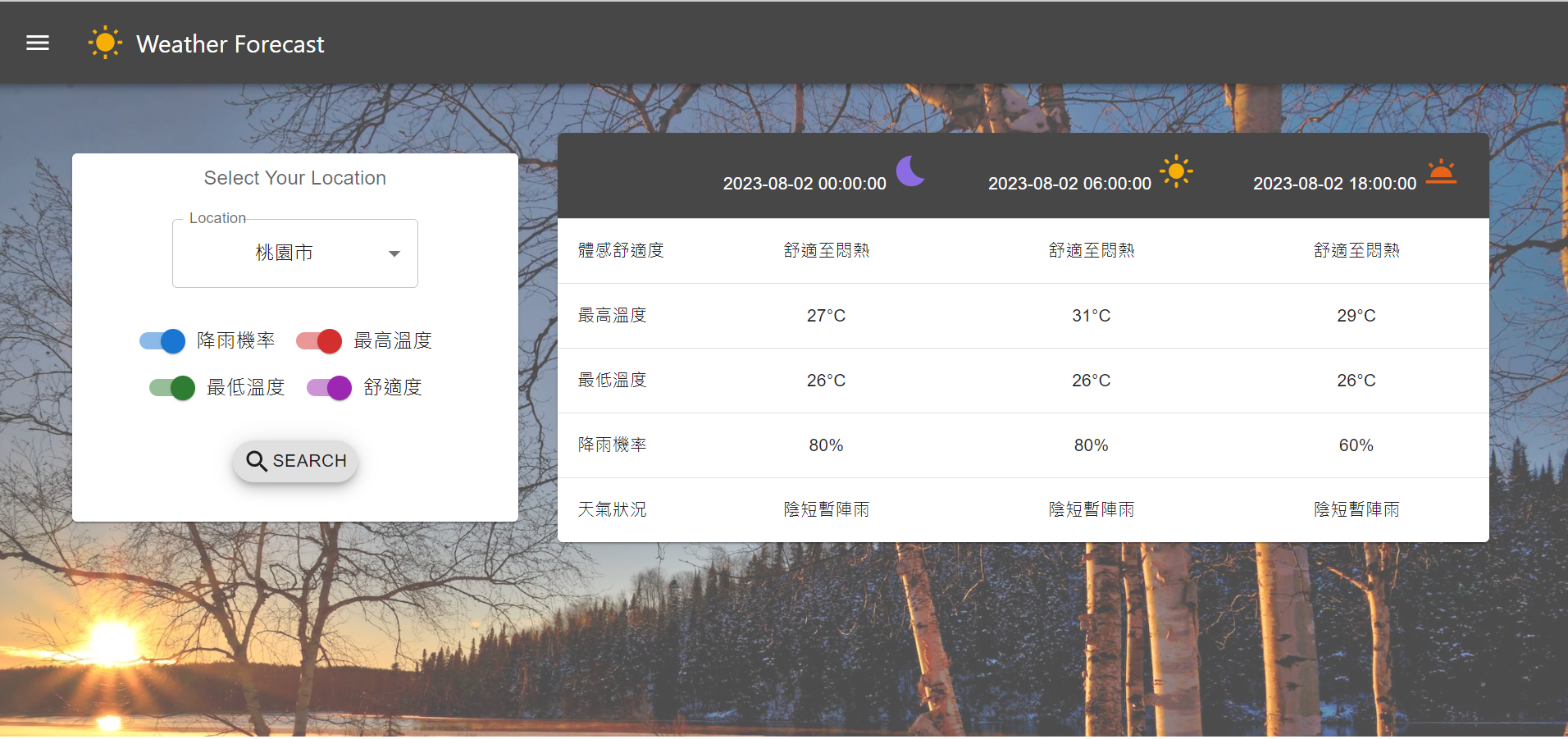The height and width of the screenshot is (739, 1568).
Task: Open the Location dropdown showing 桃園市
Action: click(294, 253)
